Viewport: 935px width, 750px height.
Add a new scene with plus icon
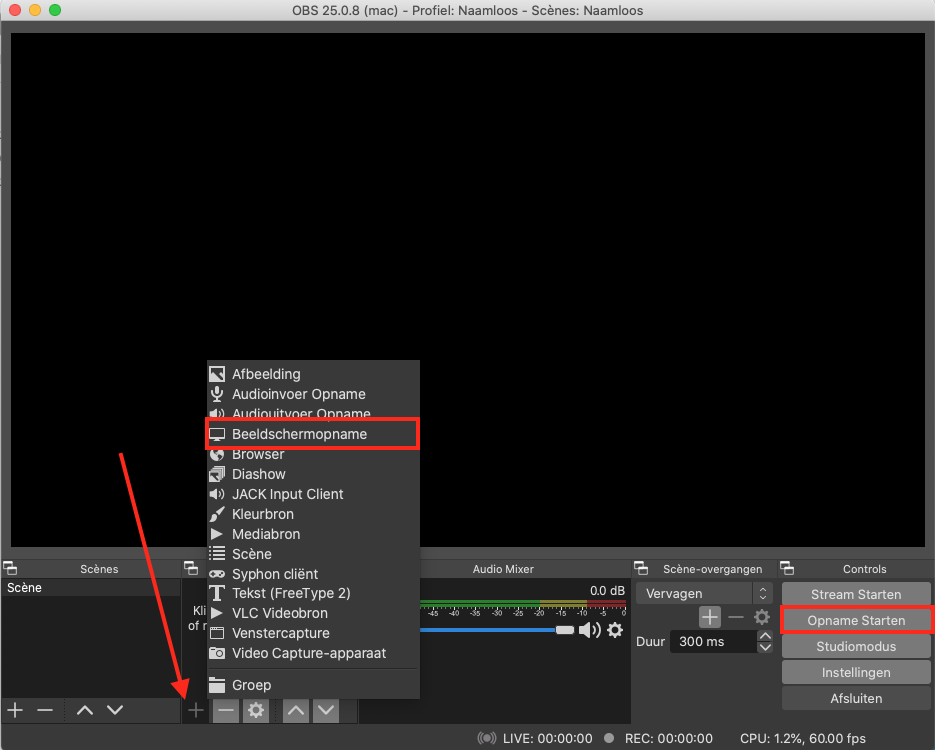[15, 710]
